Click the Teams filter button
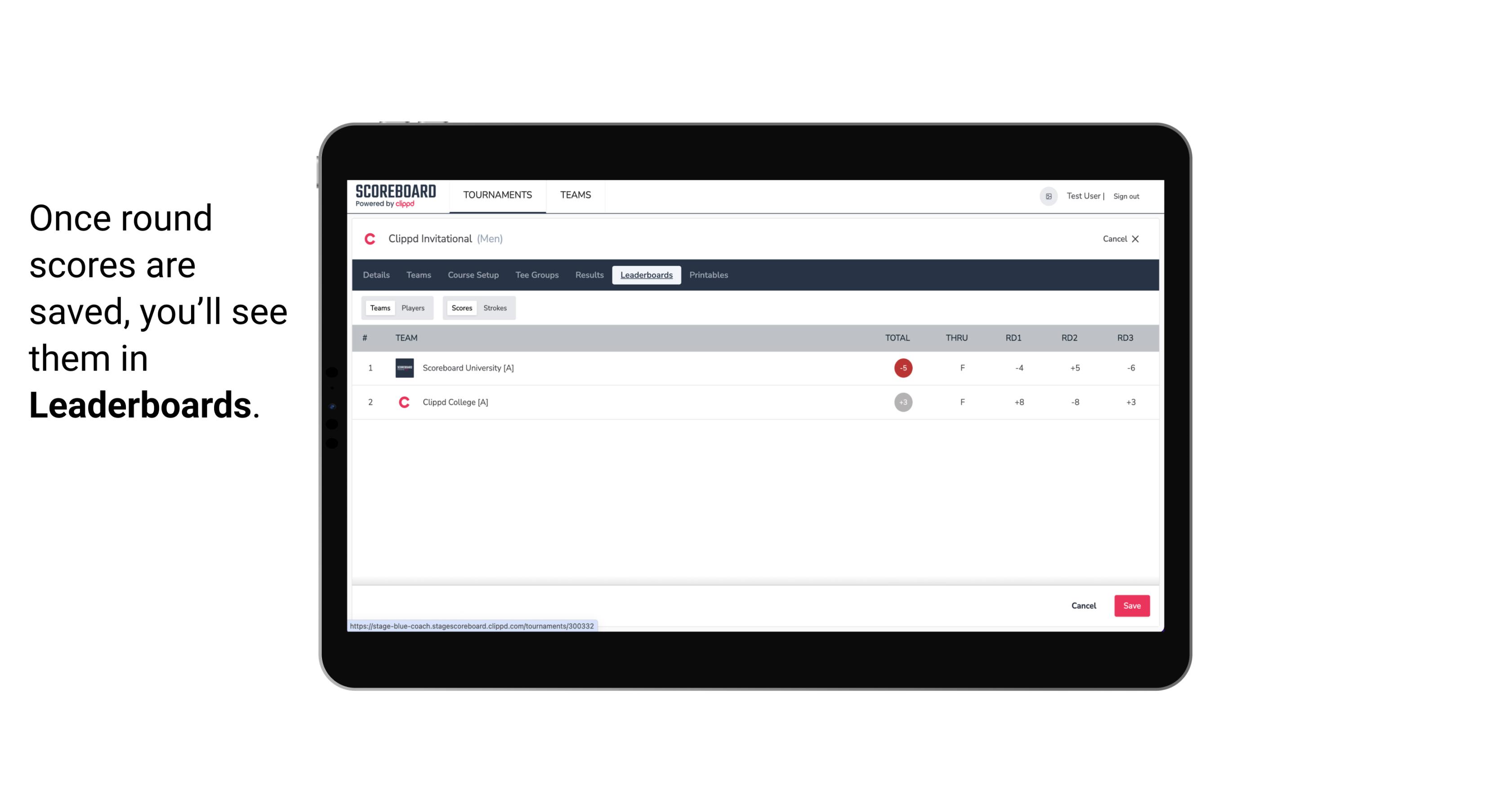The height and width of the screenshot is (812, 1509). click(379, 308)
